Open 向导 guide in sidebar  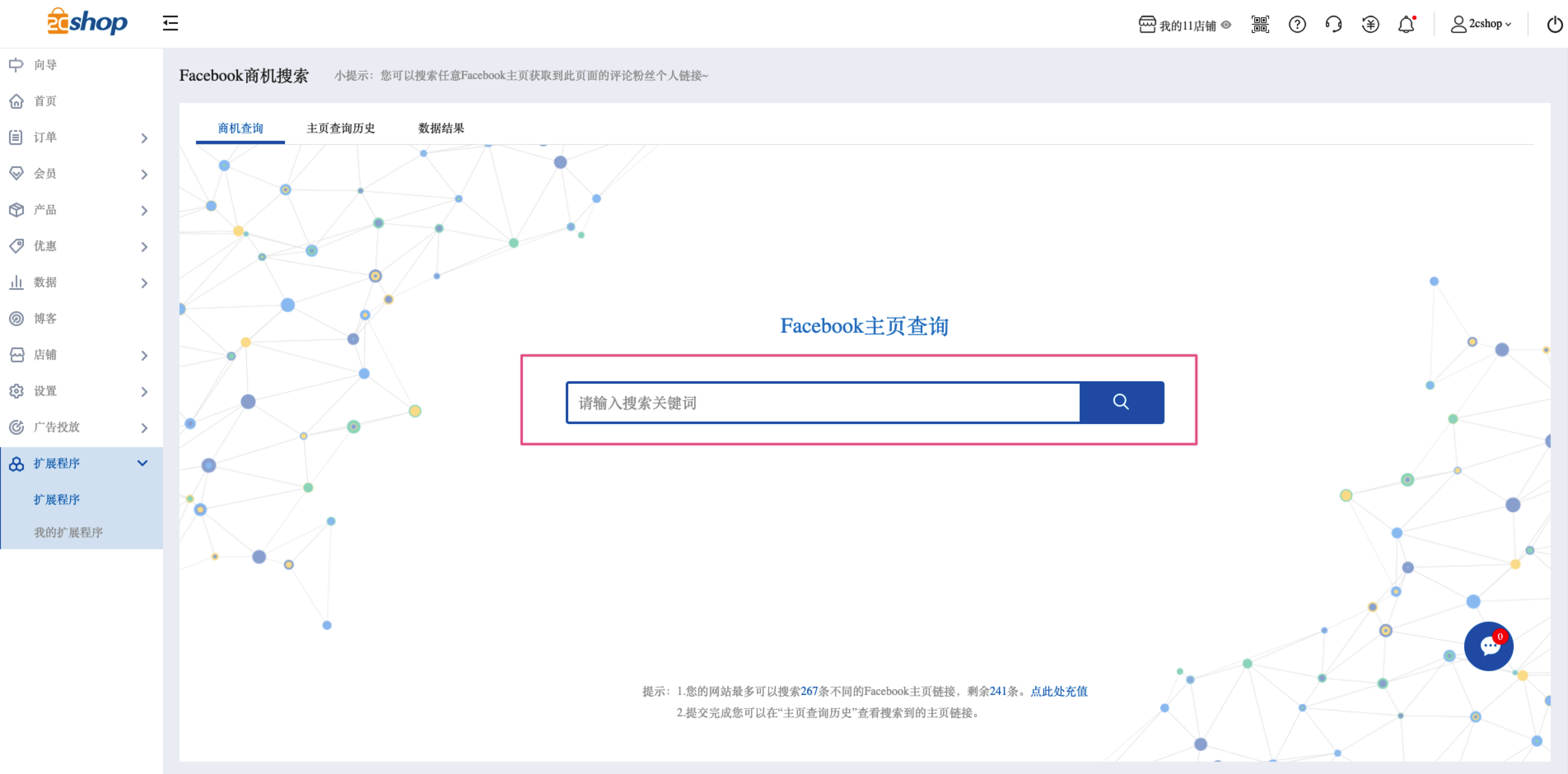pyautogui.click(x=82, y=65)
